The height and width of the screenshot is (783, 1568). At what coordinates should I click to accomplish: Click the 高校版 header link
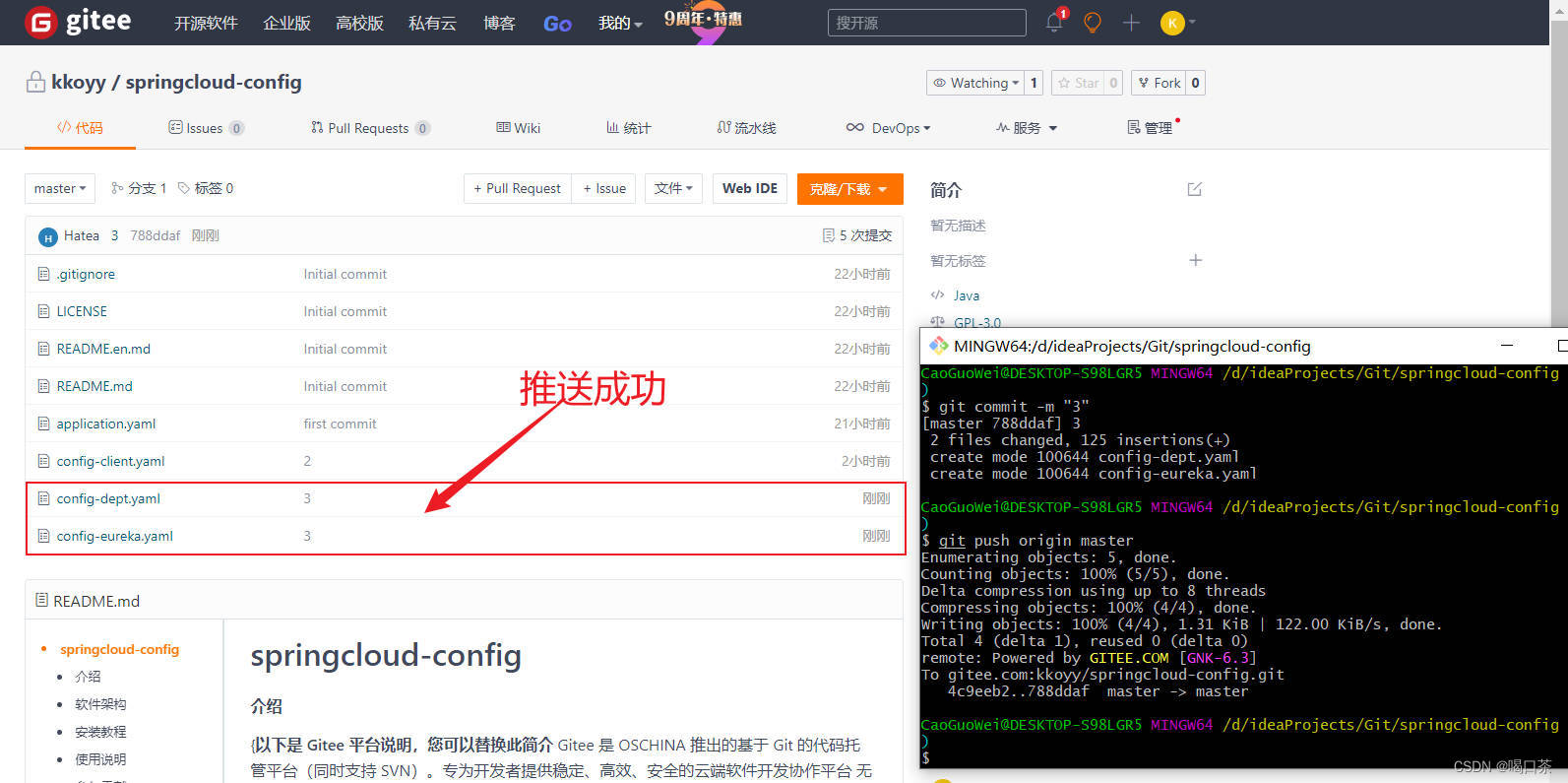(359, 23)
